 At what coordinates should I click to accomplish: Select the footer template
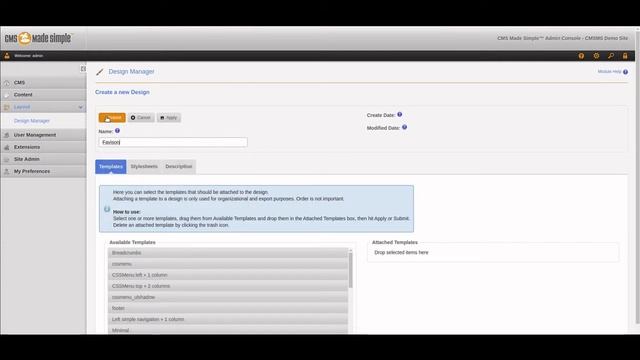coord(228,308)
